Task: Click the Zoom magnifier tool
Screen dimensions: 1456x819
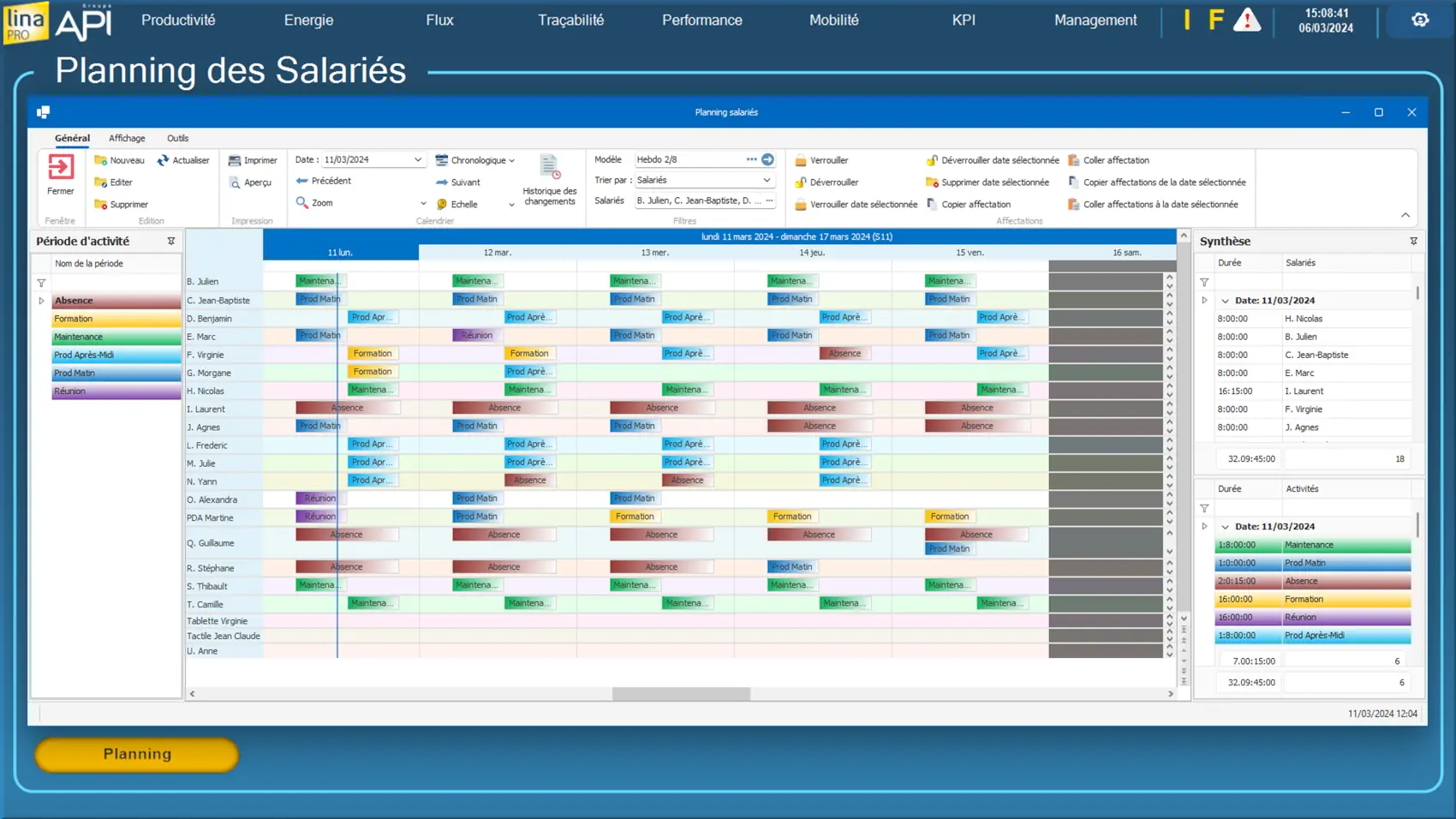Action: [302, 203]
